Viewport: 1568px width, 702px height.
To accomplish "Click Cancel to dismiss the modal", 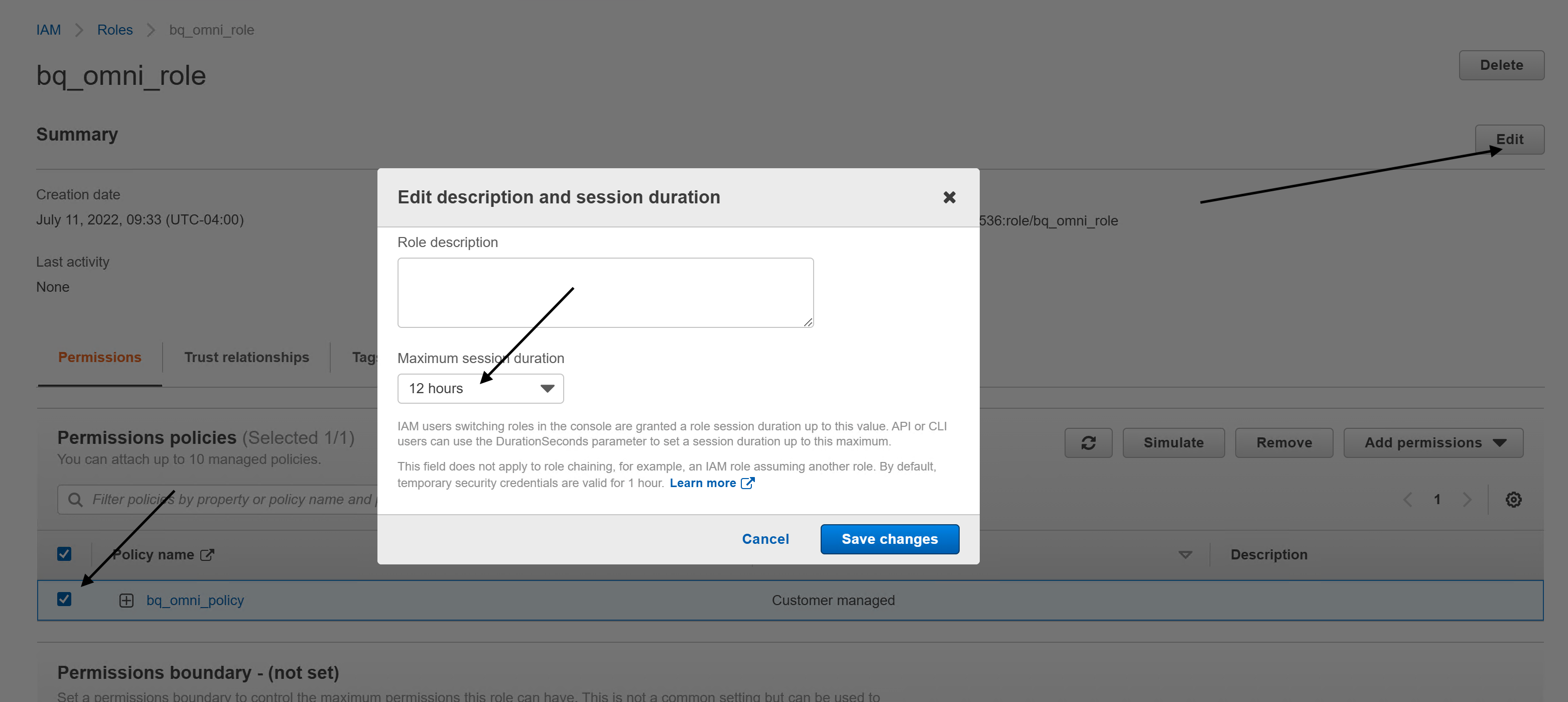I will pos(765,539).
